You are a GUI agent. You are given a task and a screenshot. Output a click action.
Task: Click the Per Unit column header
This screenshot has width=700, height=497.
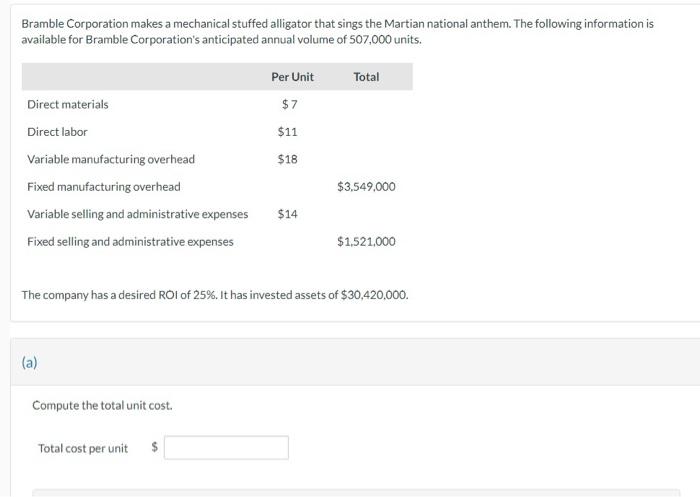[x=292, y=77]
